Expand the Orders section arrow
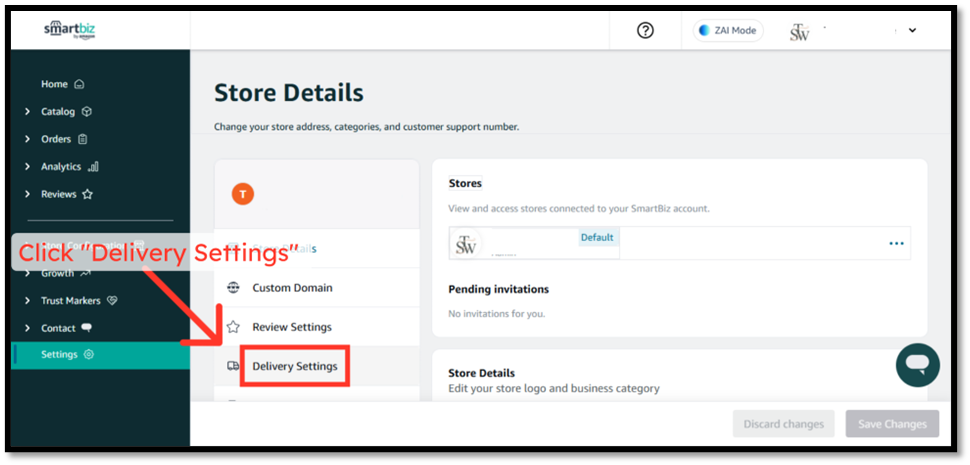Viewport: 970px width, 465px height. [x=27, y=139]
